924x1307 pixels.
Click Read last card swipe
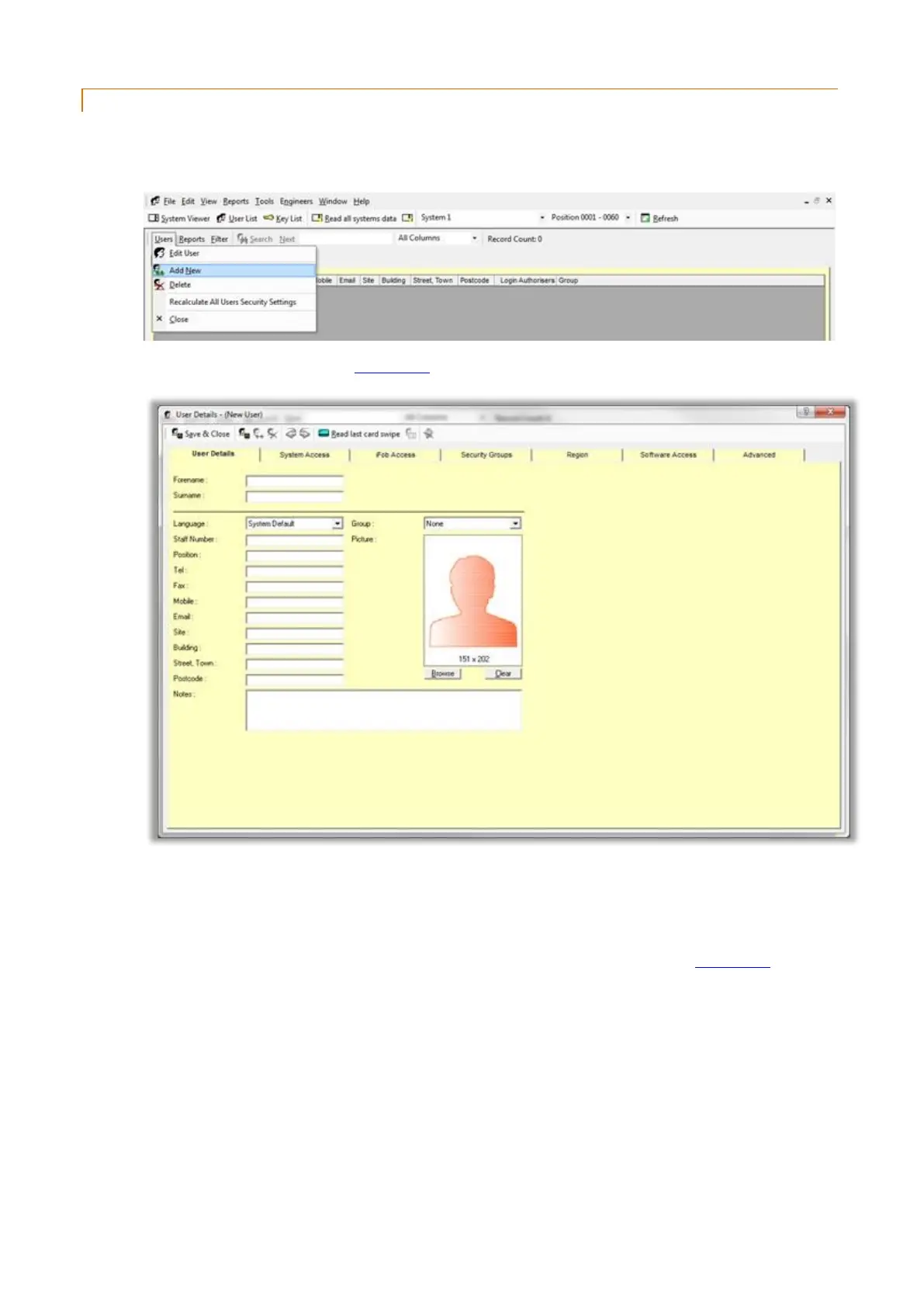359,434
